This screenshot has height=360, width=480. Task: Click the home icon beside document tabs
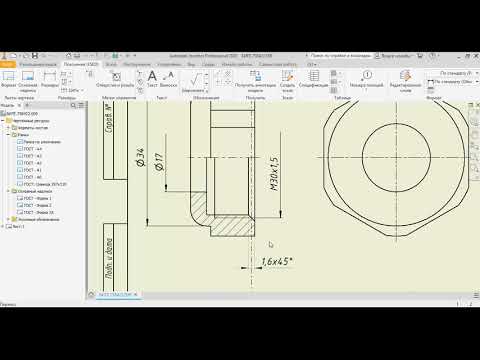(91, 294)
